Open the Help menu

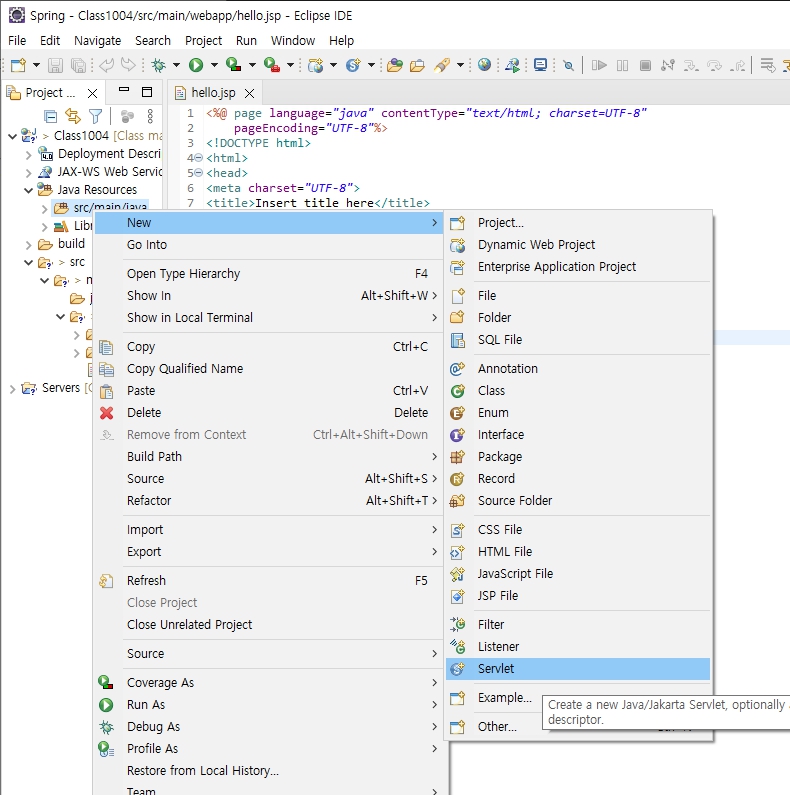coord(341,41)
